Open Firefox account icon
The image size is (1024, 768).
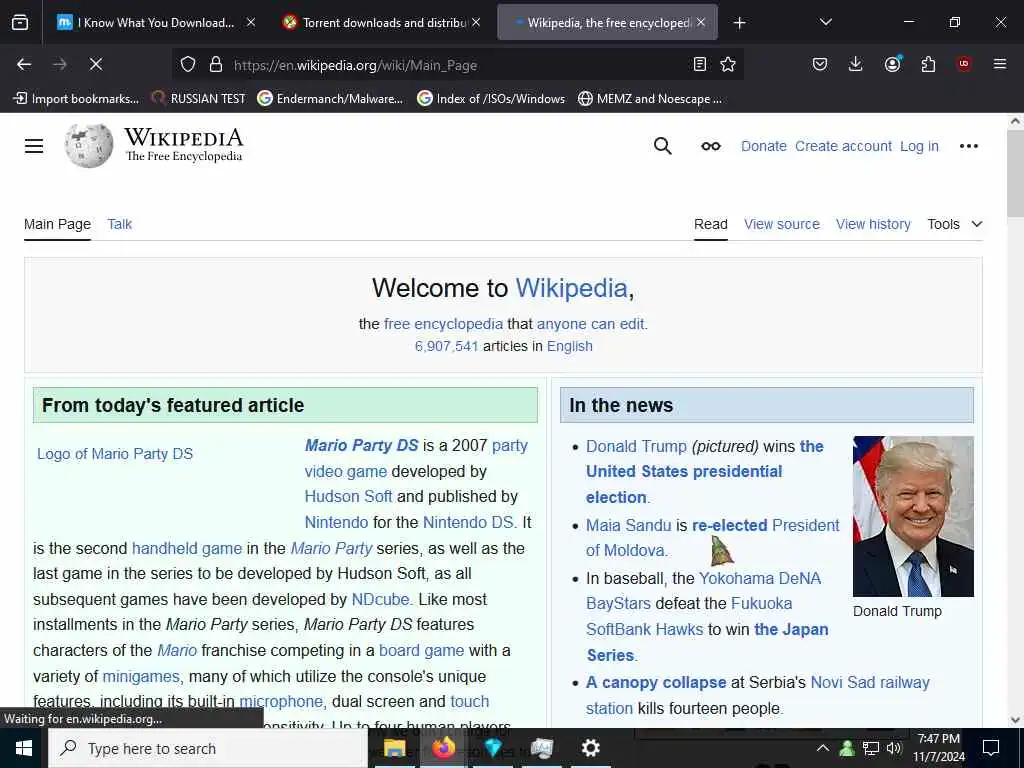892,64
